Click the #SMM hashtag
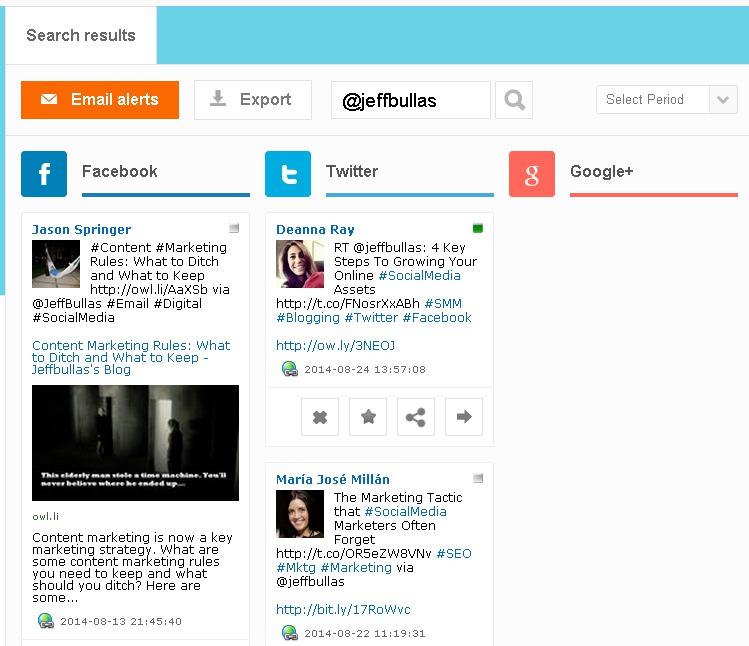The image size is (749, 646). pyautogui.click(x=443, y=304)
